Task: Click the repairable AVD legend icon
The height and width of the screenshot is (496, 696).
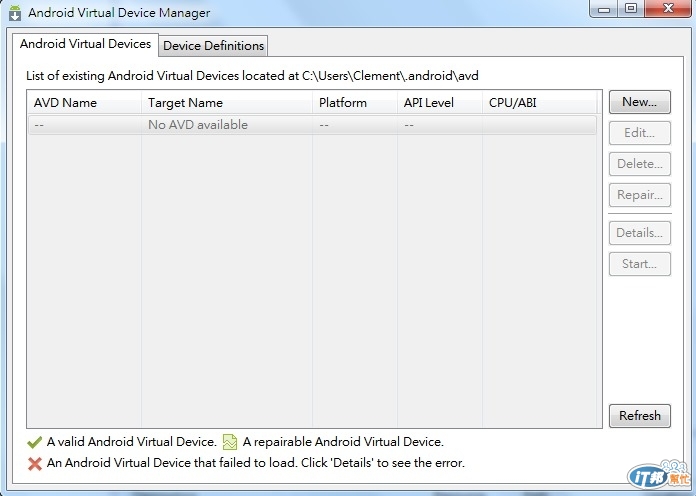Action: click(230, 442)
